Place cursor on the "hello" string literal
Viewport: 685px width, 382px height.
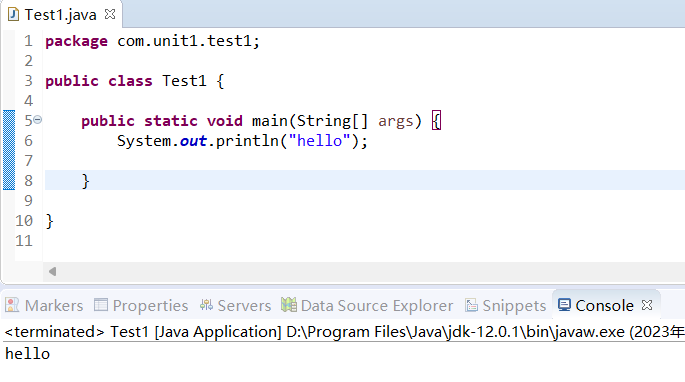320,141
